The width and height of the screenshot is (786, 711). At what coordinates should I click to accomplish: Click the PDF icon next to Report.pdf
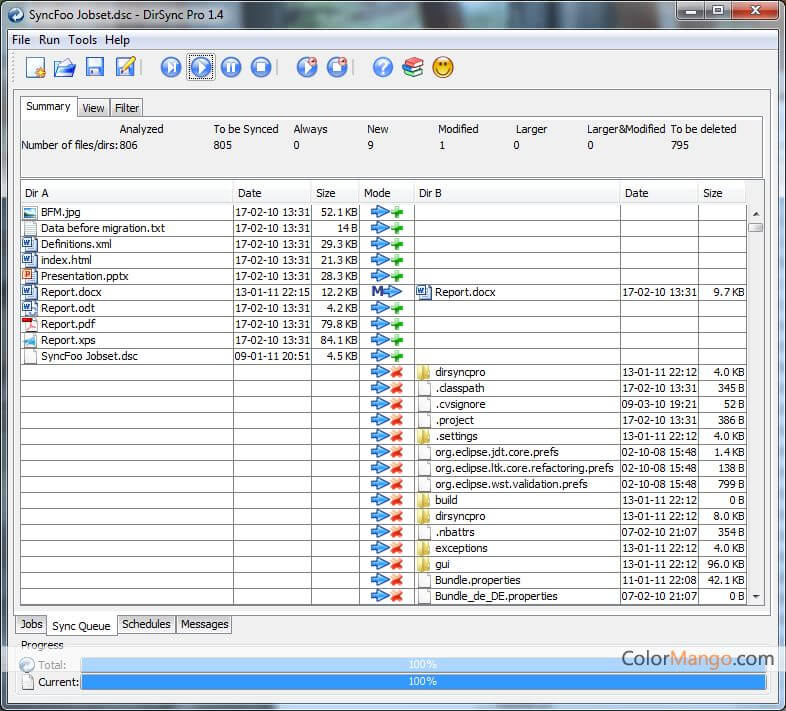(x=30, y=324)
